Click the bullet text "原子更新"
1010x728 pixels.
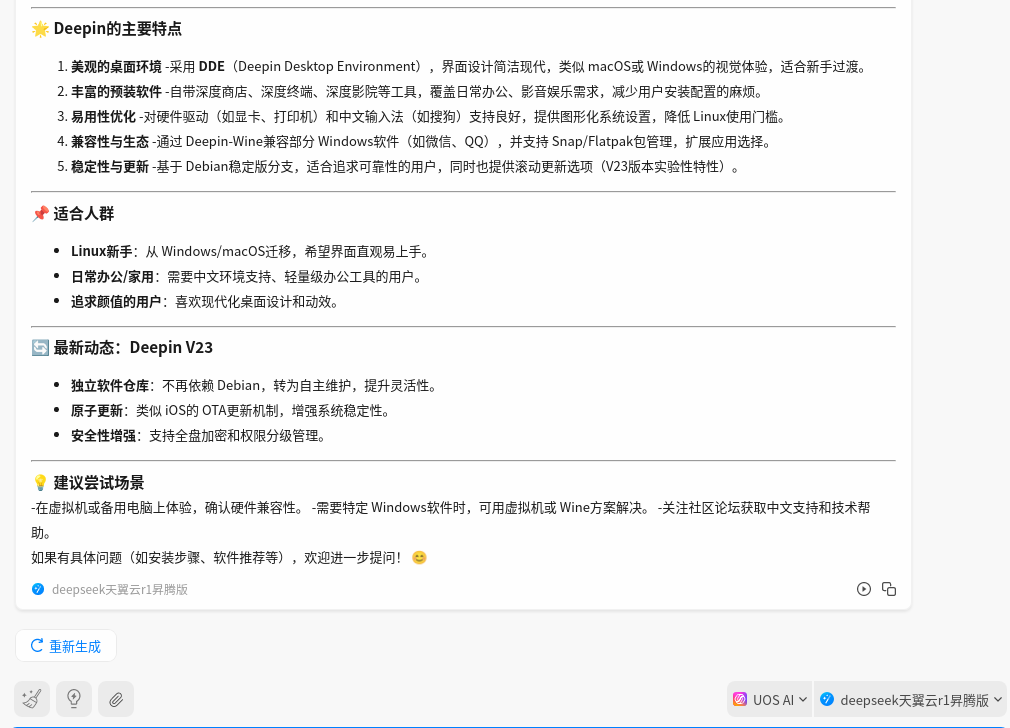pyautogui.click(x=97, y=410)
